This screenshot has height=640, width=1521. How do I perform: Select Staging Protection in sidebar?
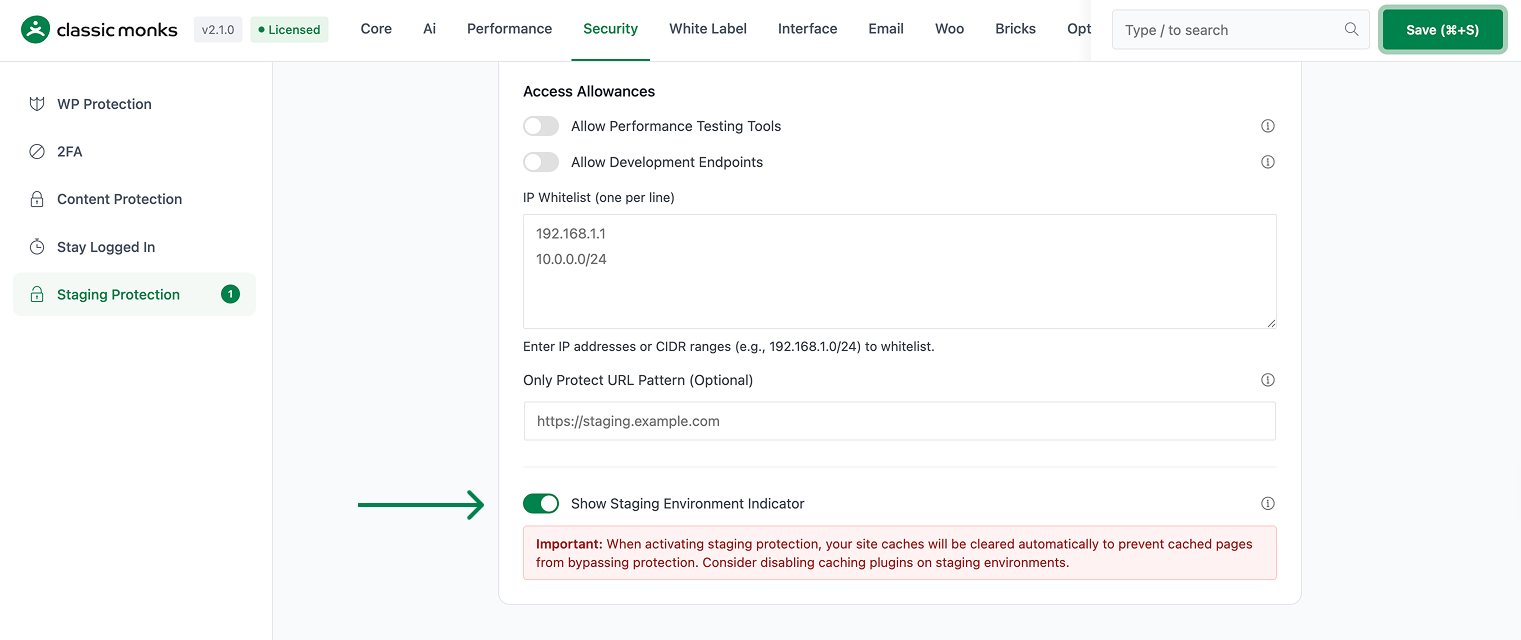(134, 294)
